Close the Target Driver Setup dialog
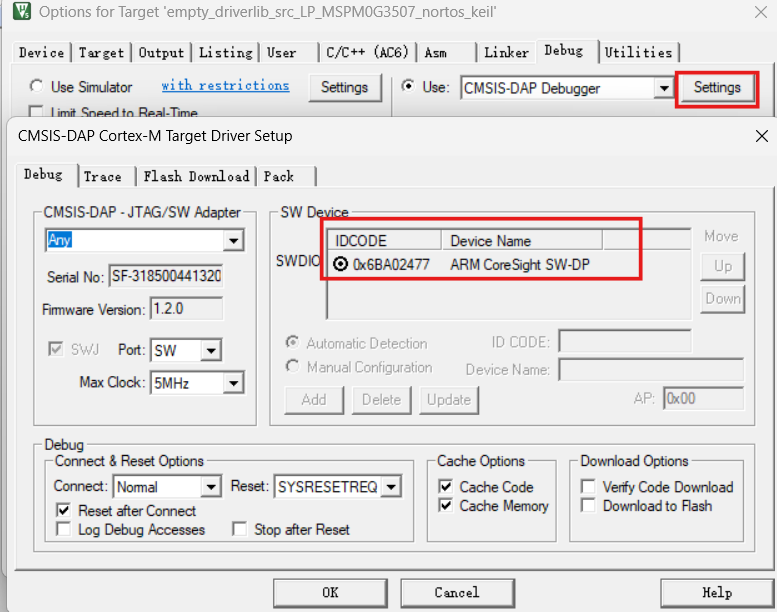This screenshot has width=777, height=612. click(762, 136)
